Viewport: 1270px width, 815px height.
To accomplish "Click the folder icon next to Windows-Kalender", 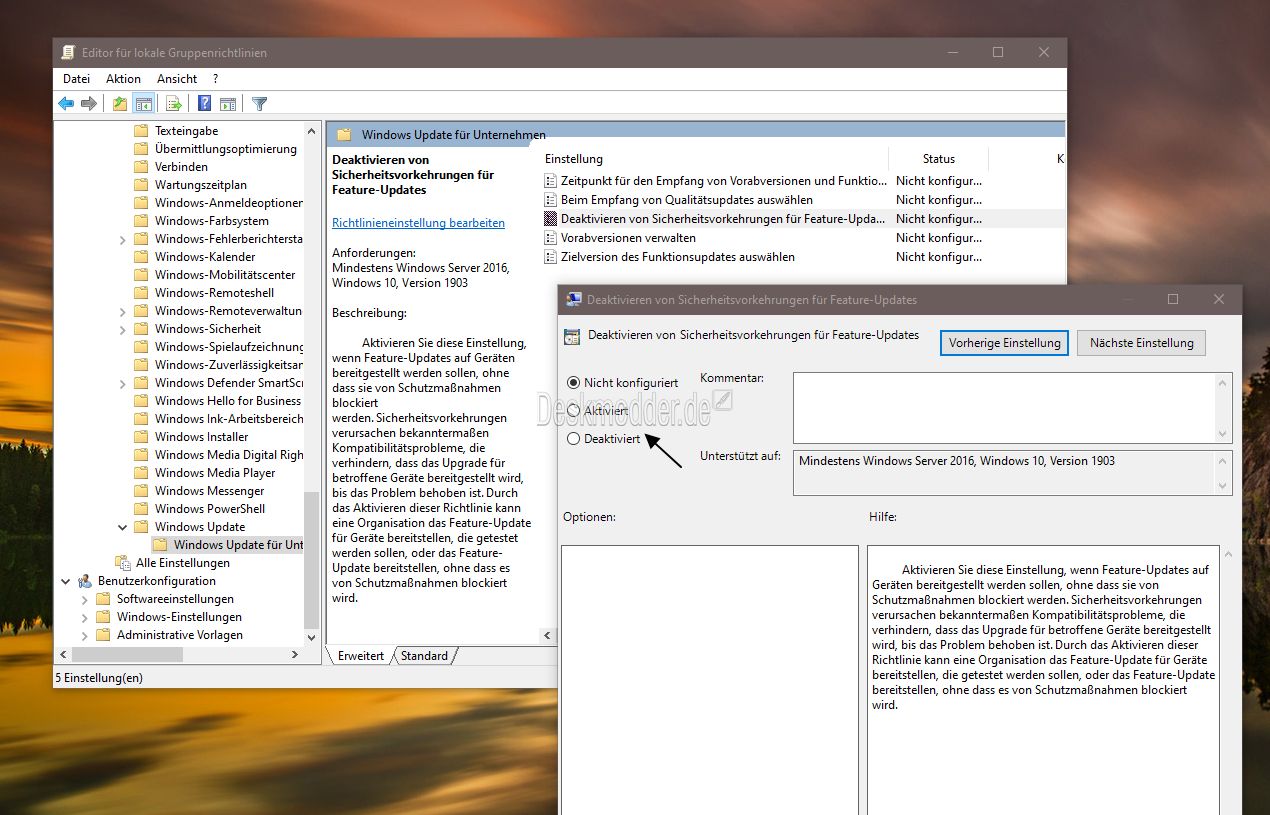I will 141,257.
